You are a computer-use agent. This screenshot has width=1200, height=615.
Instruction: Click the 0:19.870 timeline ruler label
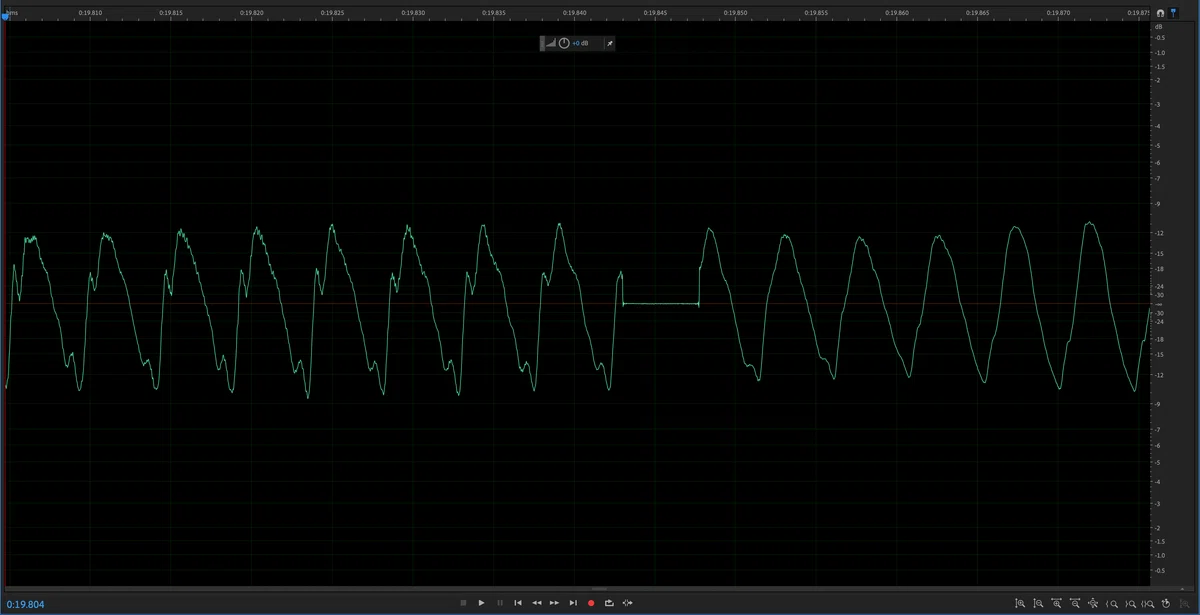(x=1059, y=14)
